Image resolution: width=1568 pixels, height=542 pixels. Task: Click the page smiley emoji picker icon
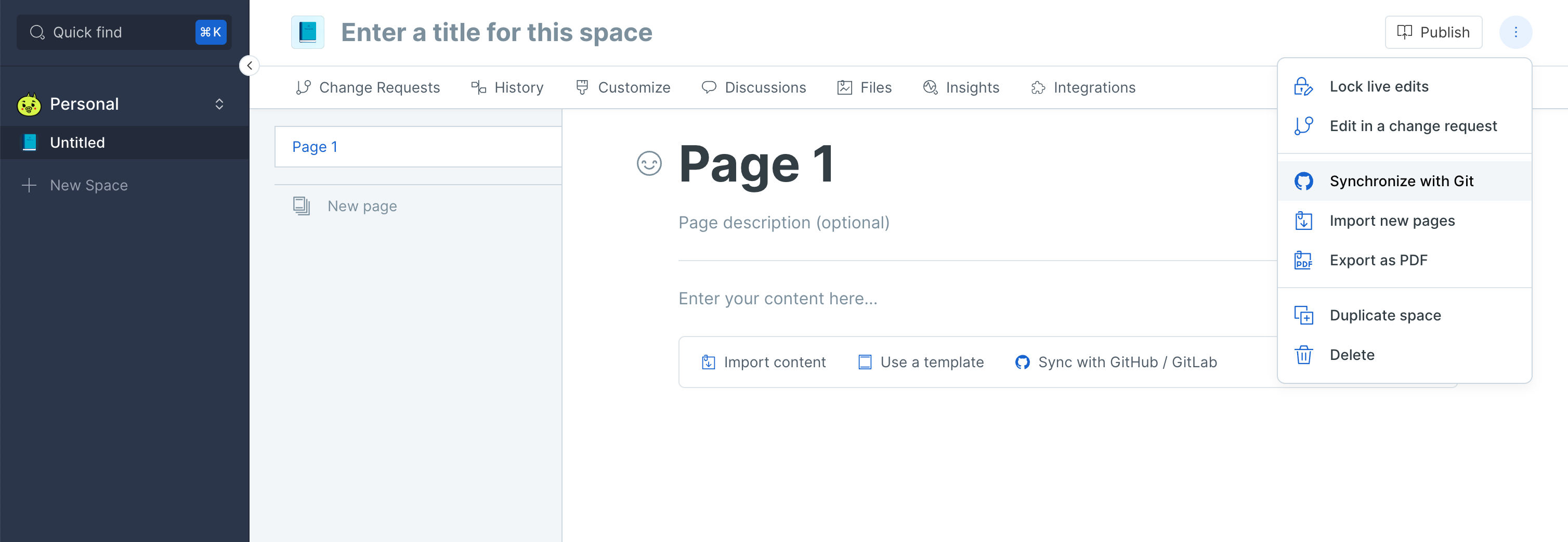click(649, 163)
